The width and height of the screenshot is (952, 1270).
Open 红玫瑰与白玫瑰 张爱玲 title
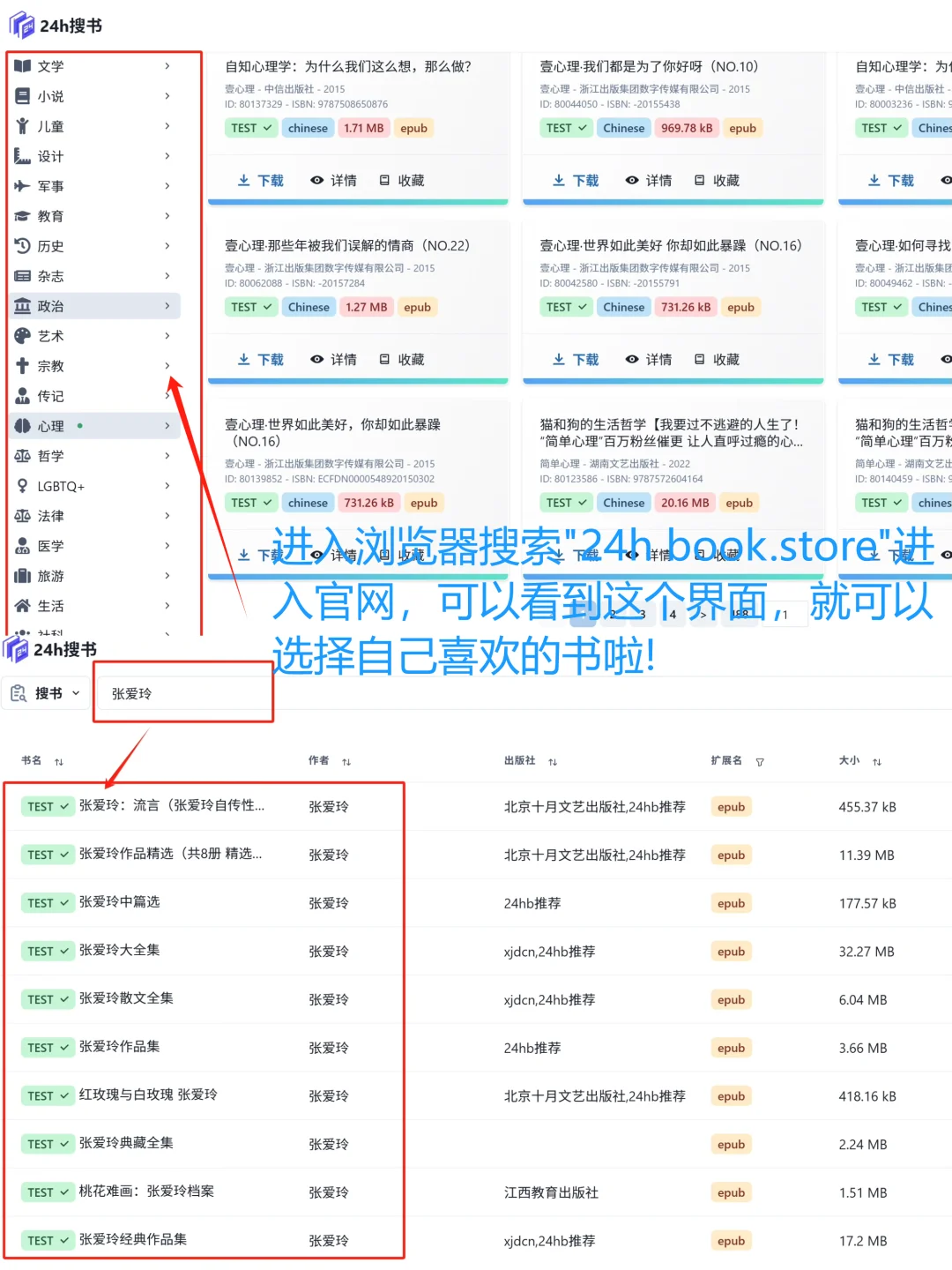coord(148,1094)
